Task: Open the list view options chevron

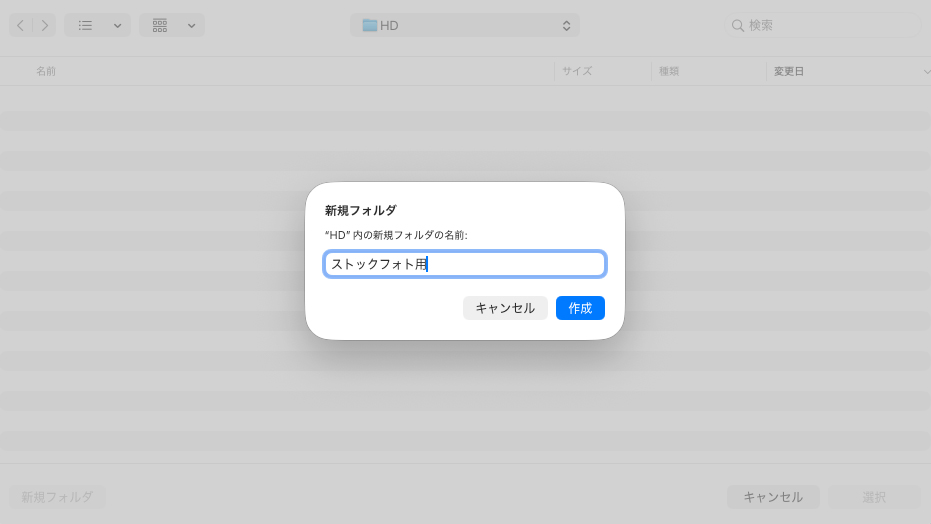Action: pos(118,26)
